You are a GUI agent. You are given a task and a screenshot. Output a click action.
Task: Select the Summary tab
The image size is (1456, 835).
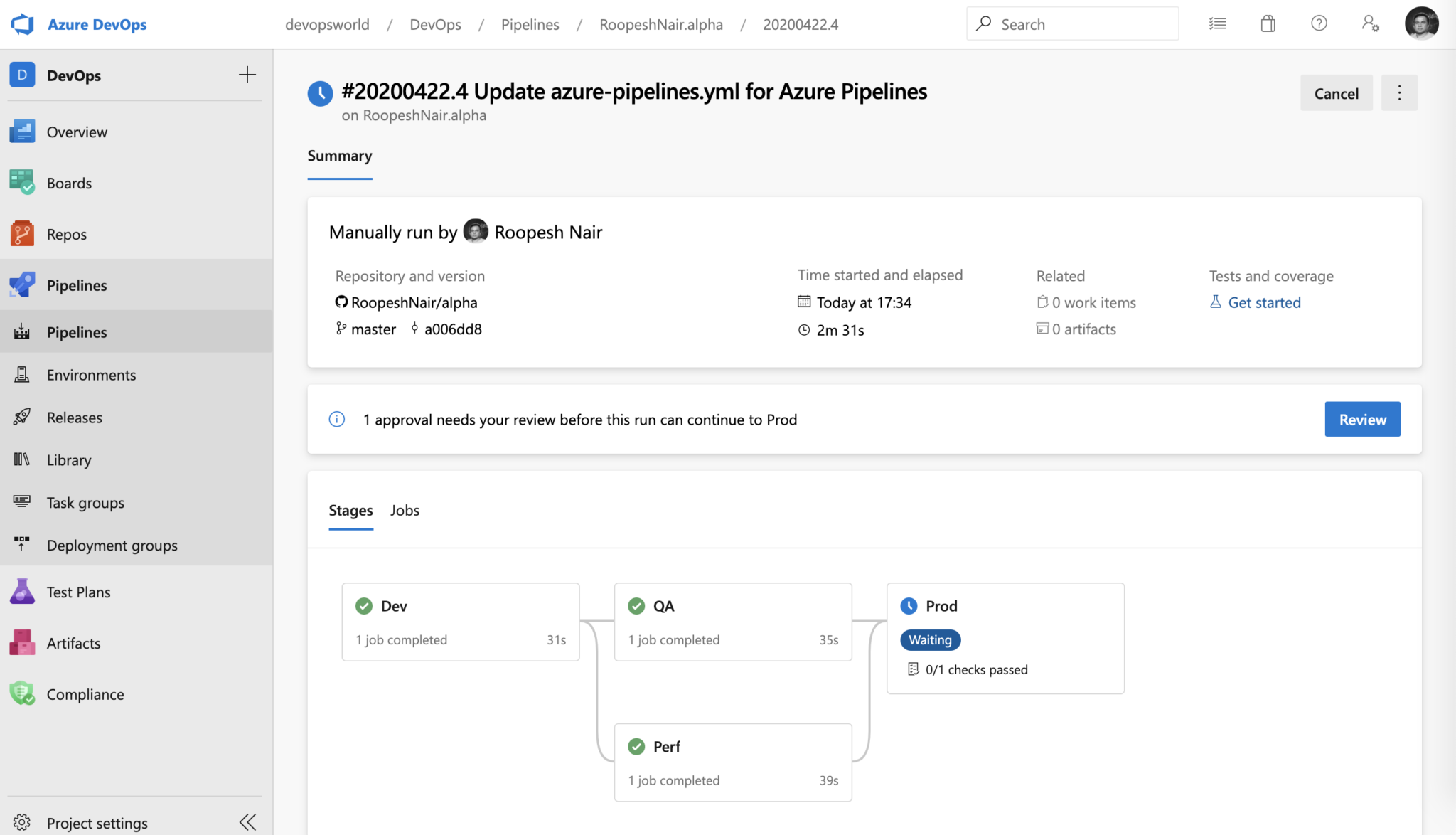pyautogui.click(x=339, y=156)
